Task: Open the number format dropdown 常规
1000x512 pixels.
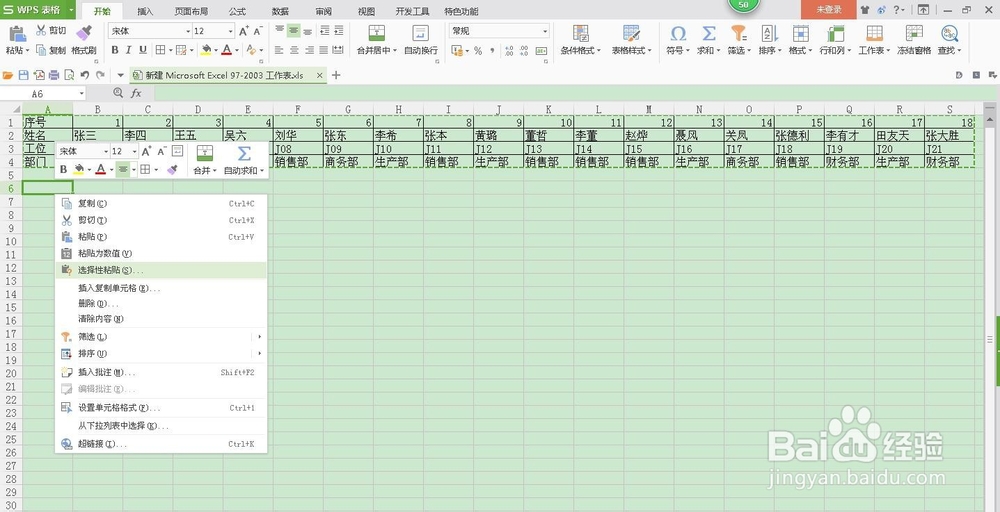Action: [545, 31]
